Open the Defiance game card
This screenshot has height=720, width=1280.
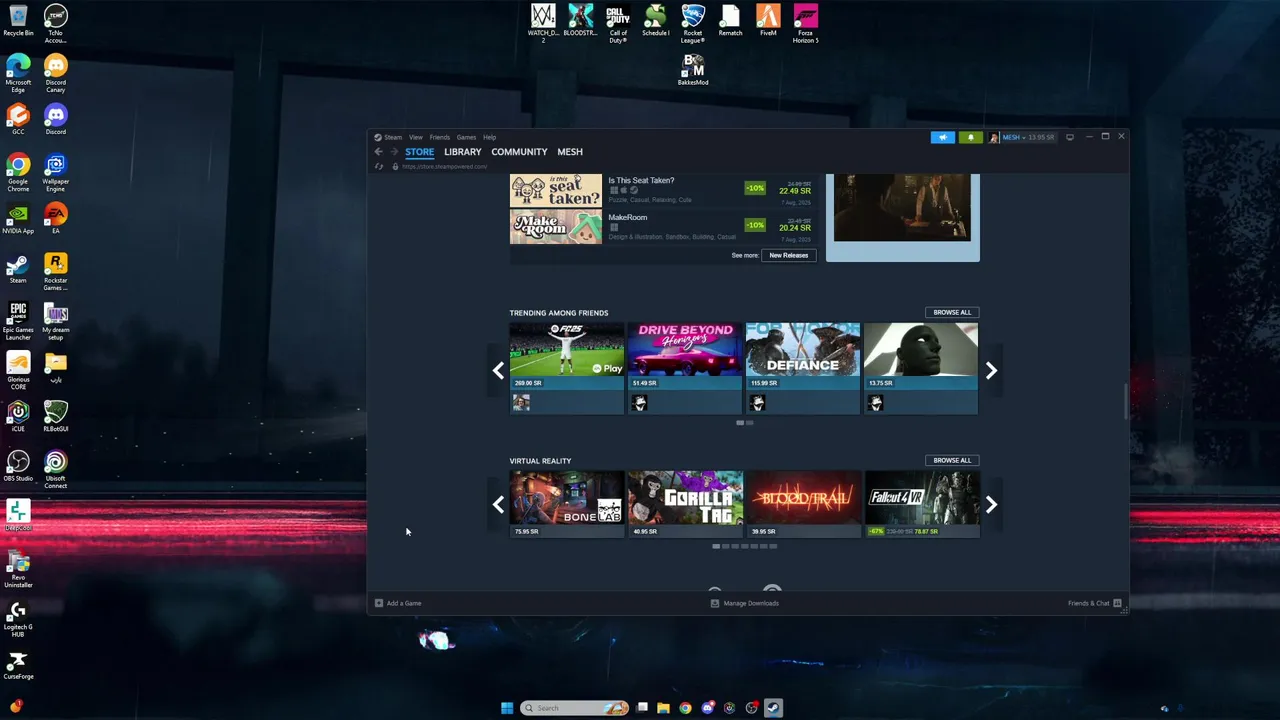coord(802,368)
